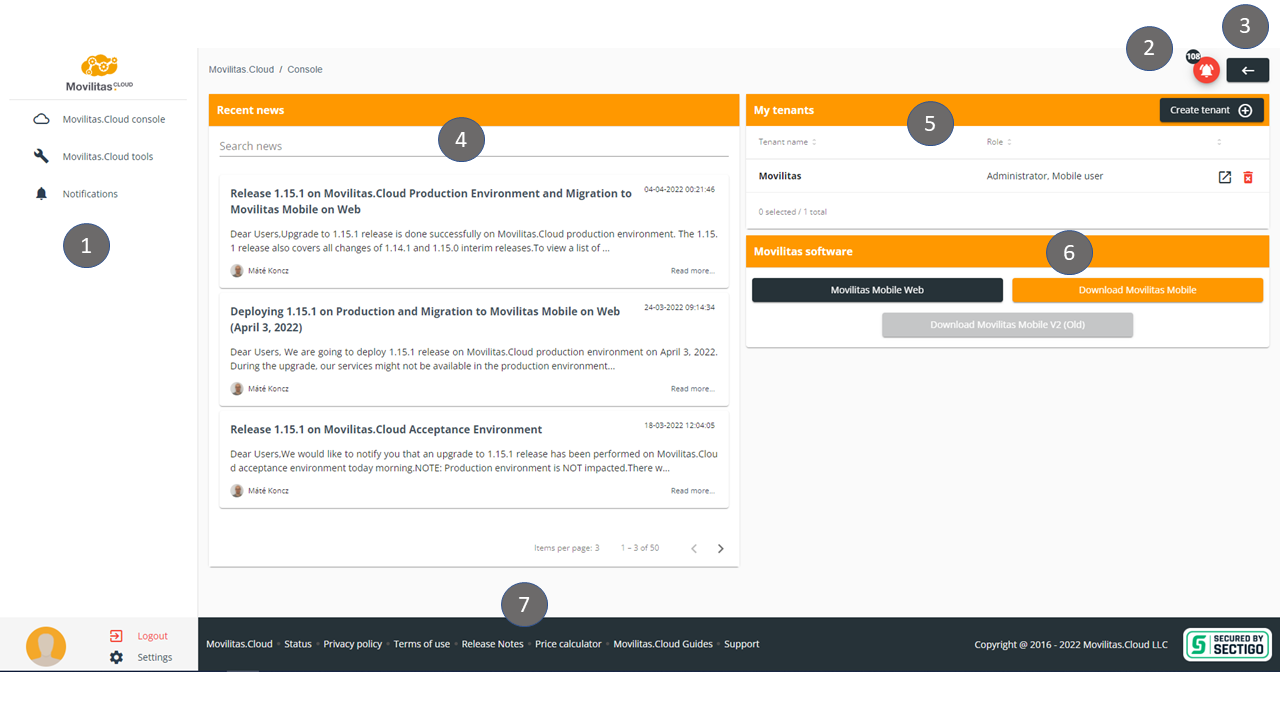Screen dimensions: 1280x720
Task: Click the user avatar in the bottom left
Action: point(46,647)
